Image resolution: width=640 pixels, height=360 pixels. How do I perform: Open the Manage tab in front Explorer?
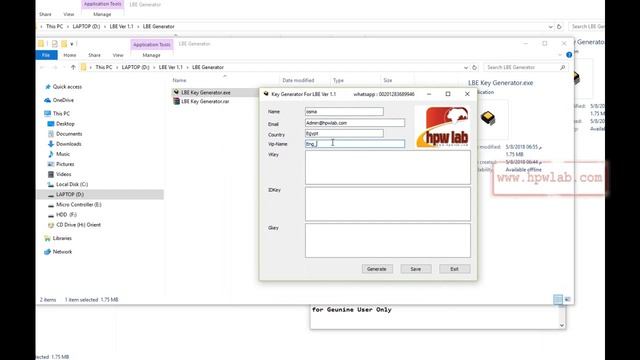click(151, 55)
